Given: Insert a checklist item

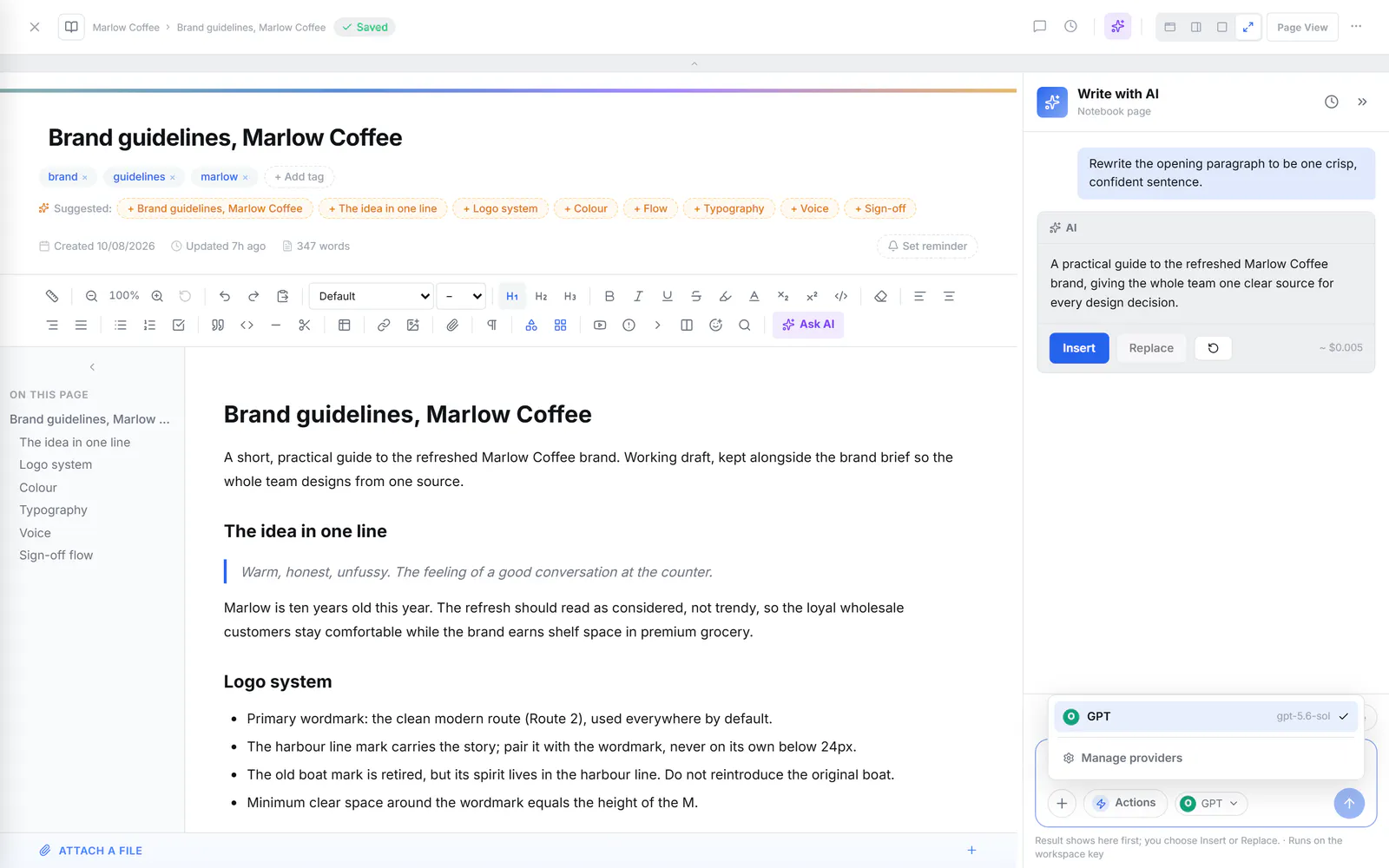Looking at the screenshot, I should point(179,325).
